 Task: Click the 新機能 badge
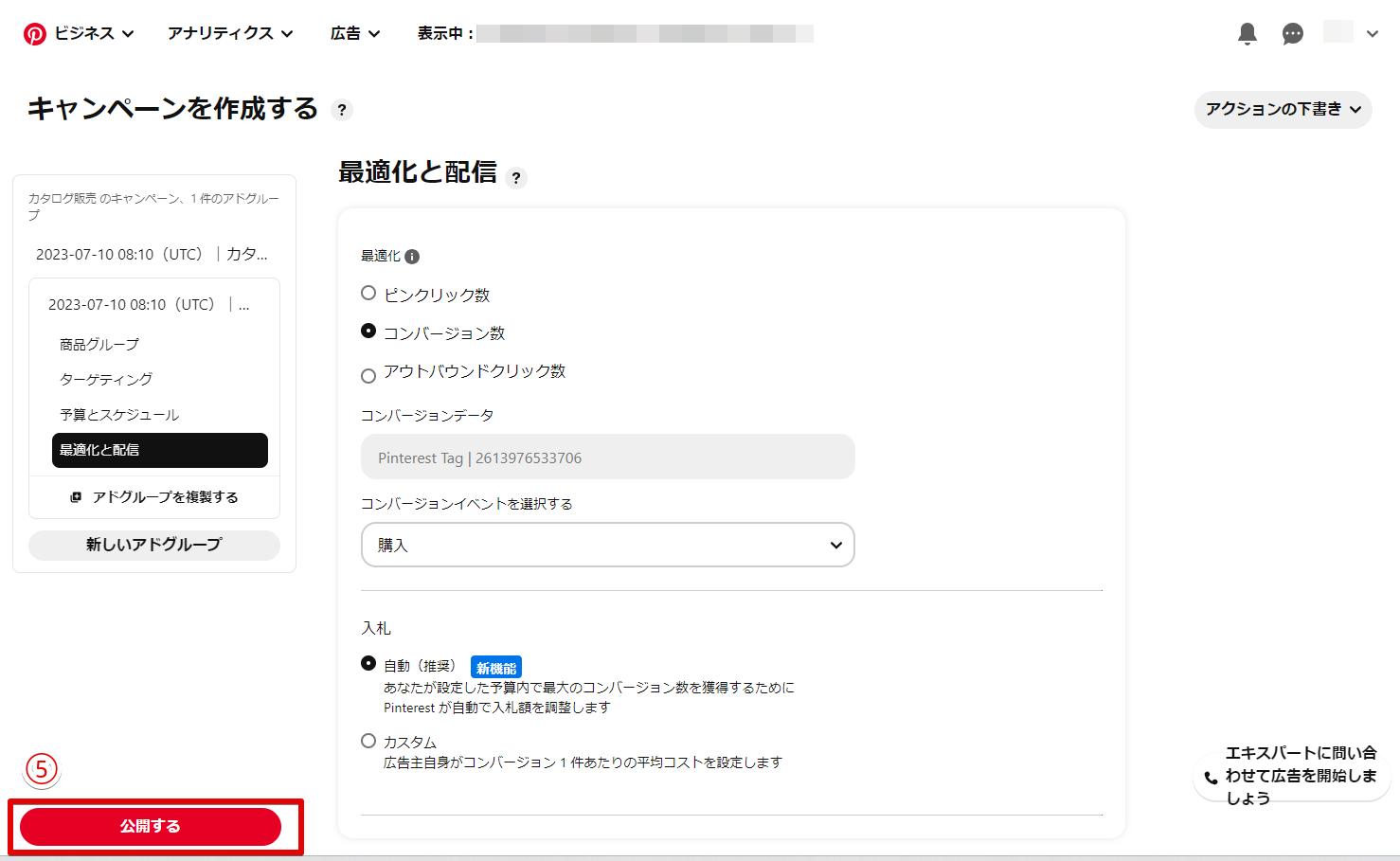pyautogui.click(x=496, y=668)
